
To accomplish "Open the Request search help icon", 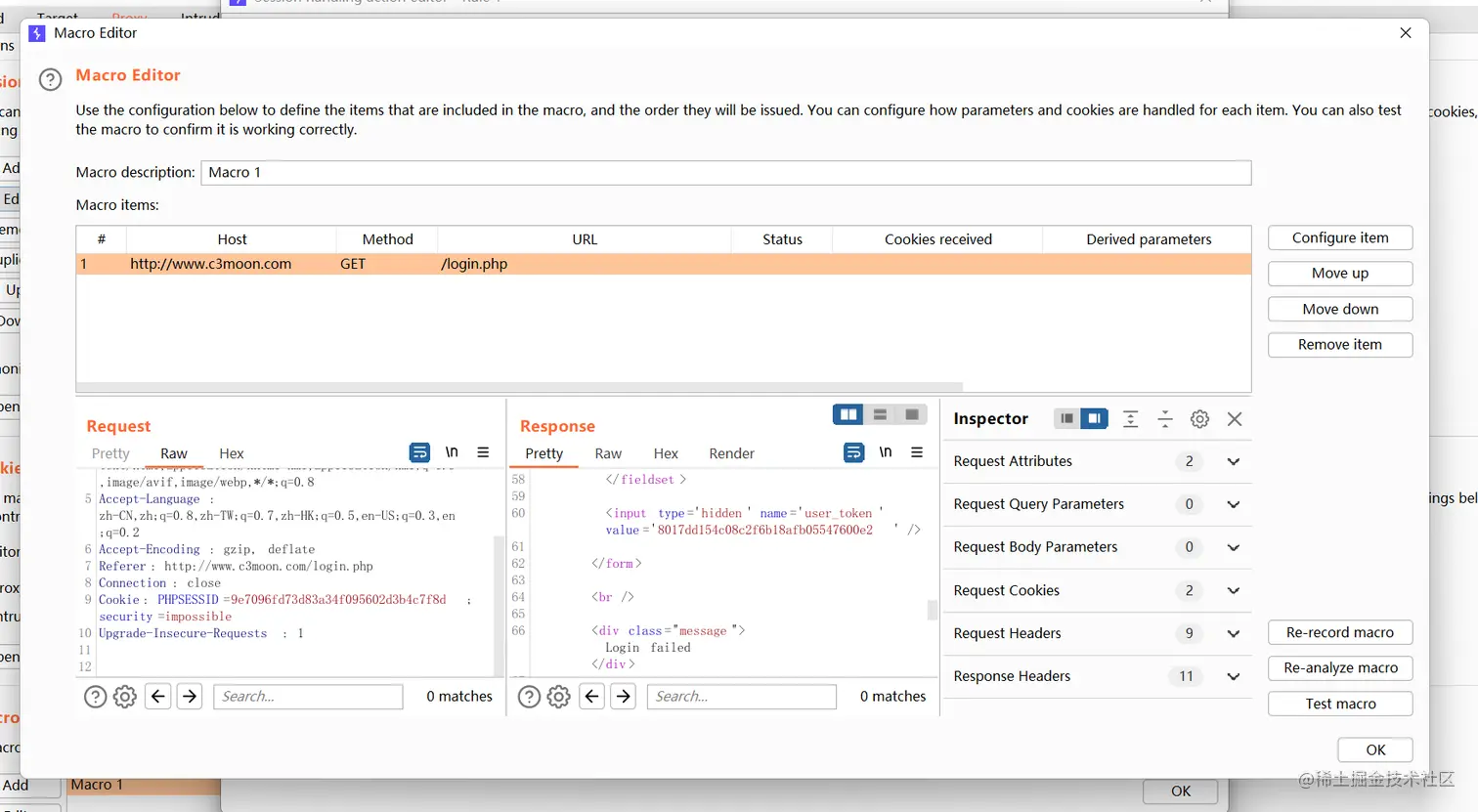I will (95, 697).
